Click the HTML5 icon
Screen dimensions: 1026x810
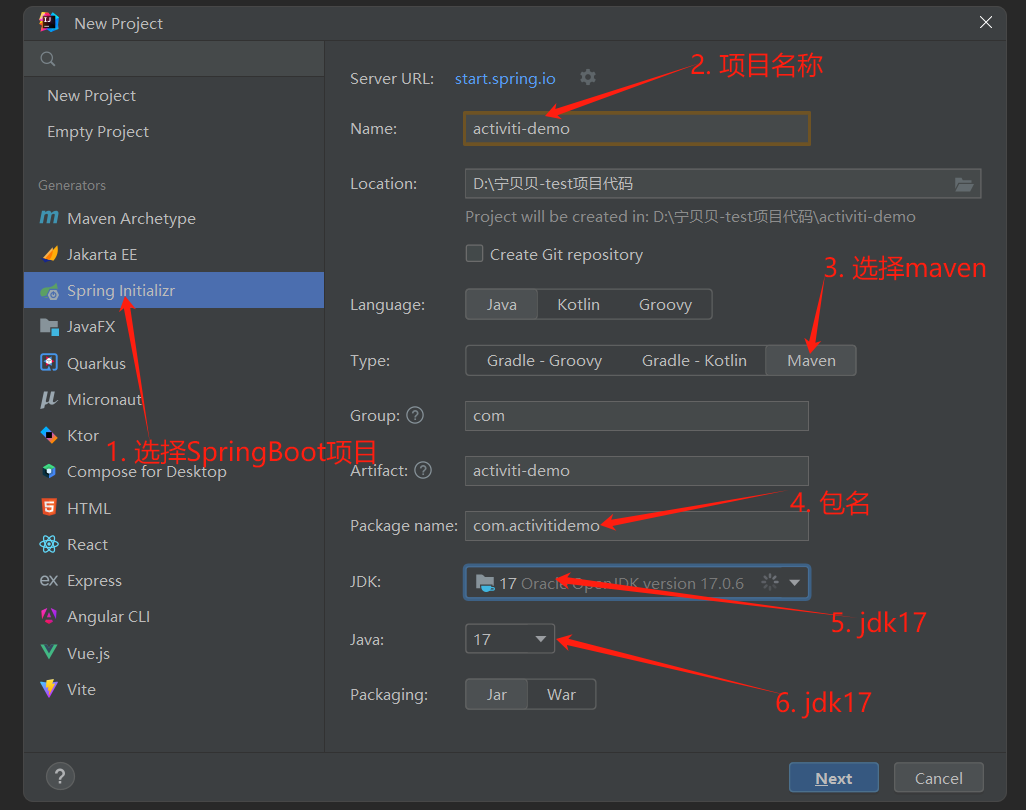click(x=49, y=508)
